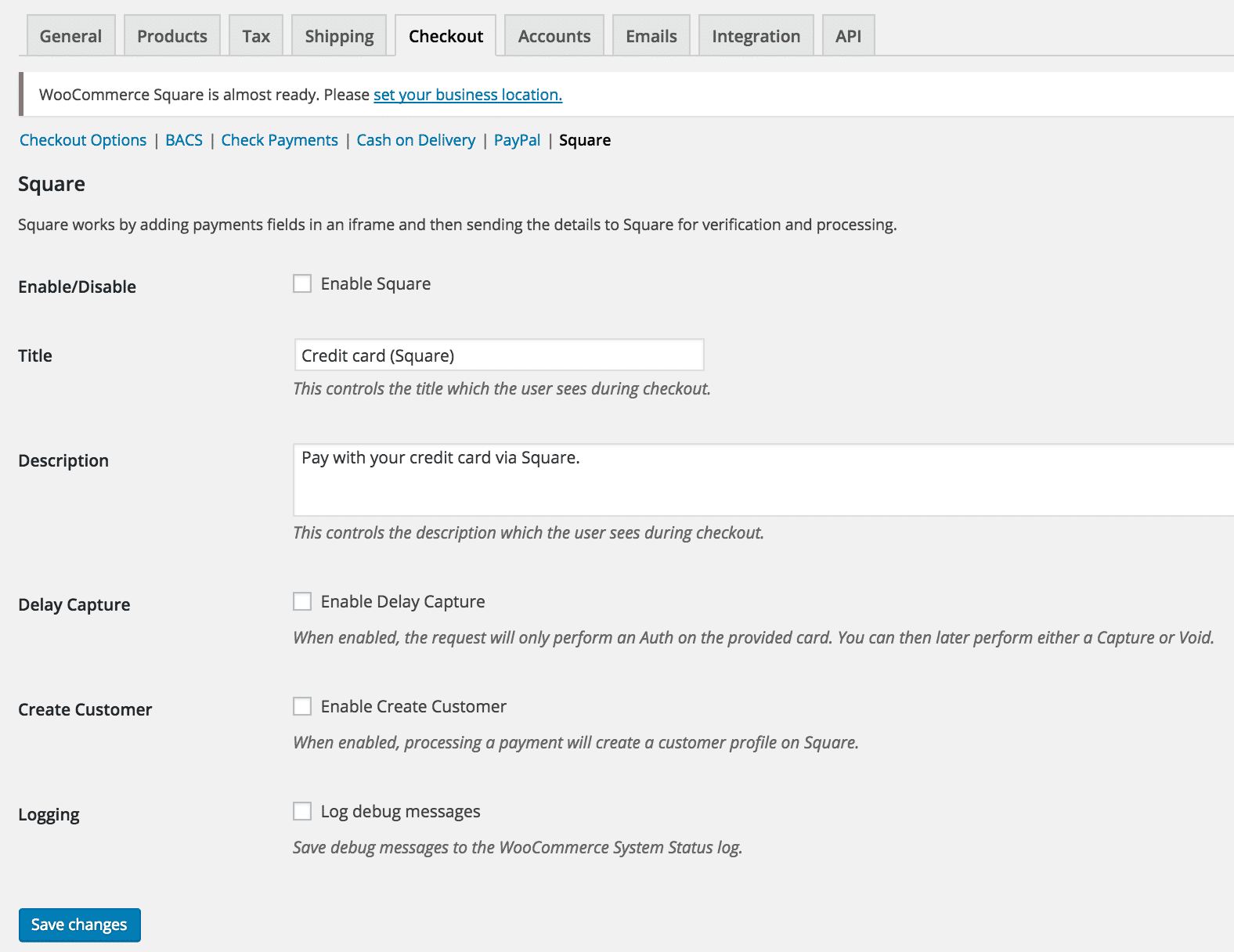Image resolution: width=1234 pixels, height=952 pixels.
Task: Click the 'controls the title' help text
Action: [502, 389]
